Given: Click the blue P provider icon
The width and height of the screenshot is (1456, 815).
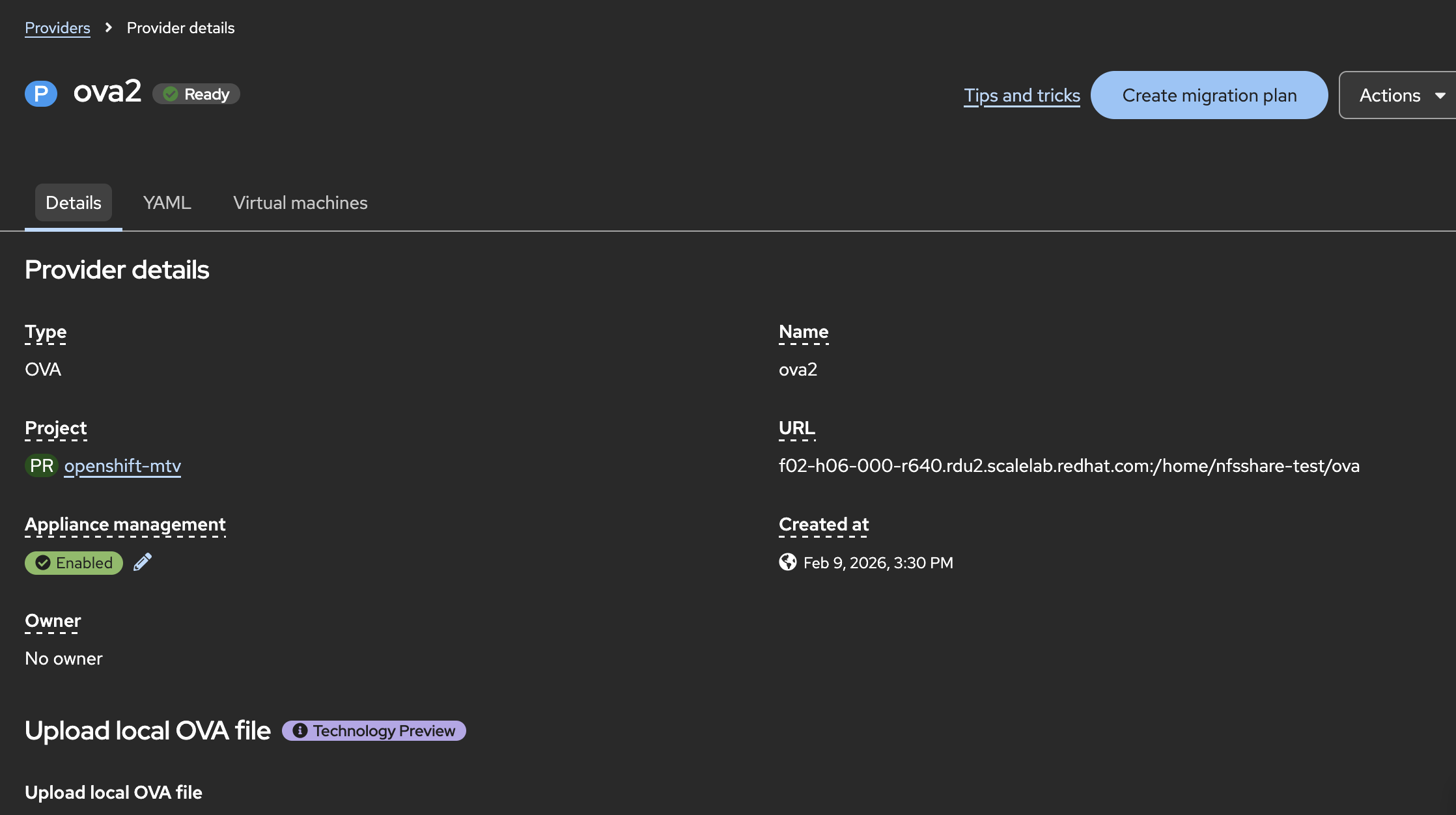Looking at the screenshot, I should (41, 94).
